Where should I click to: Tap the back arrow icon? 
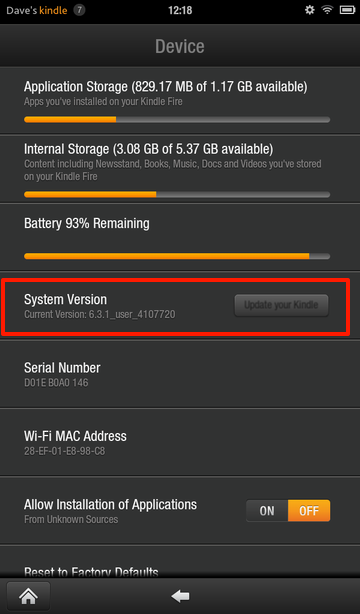(180, 596)
